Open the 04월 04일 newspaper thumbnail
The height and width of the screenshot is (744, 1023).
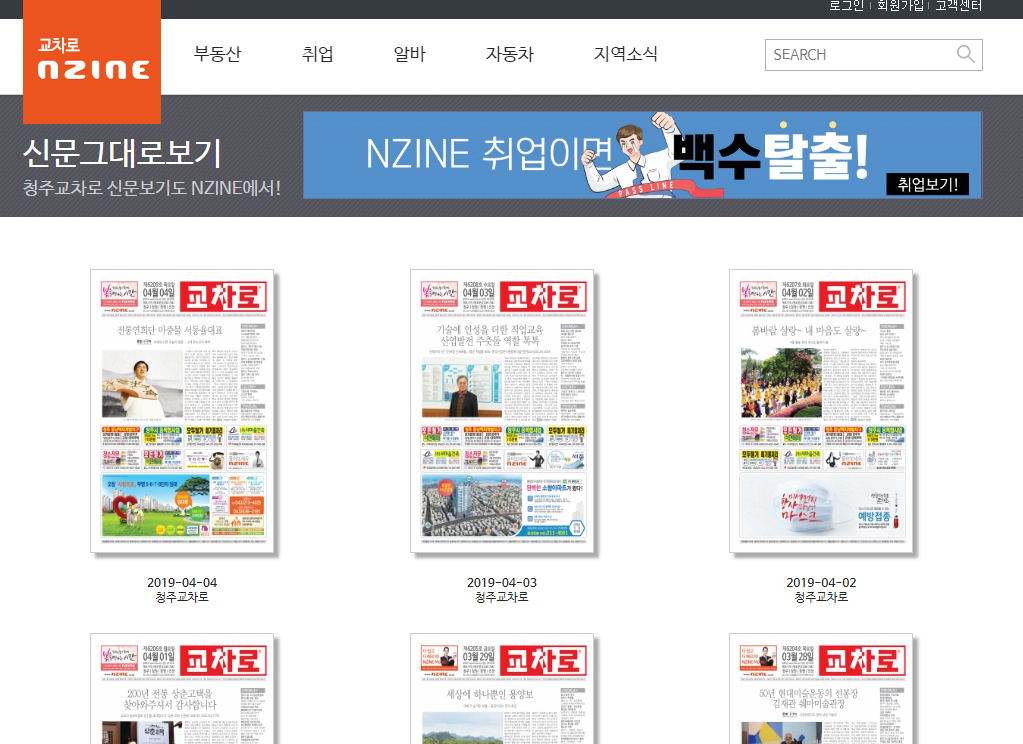tap(182, 411)
